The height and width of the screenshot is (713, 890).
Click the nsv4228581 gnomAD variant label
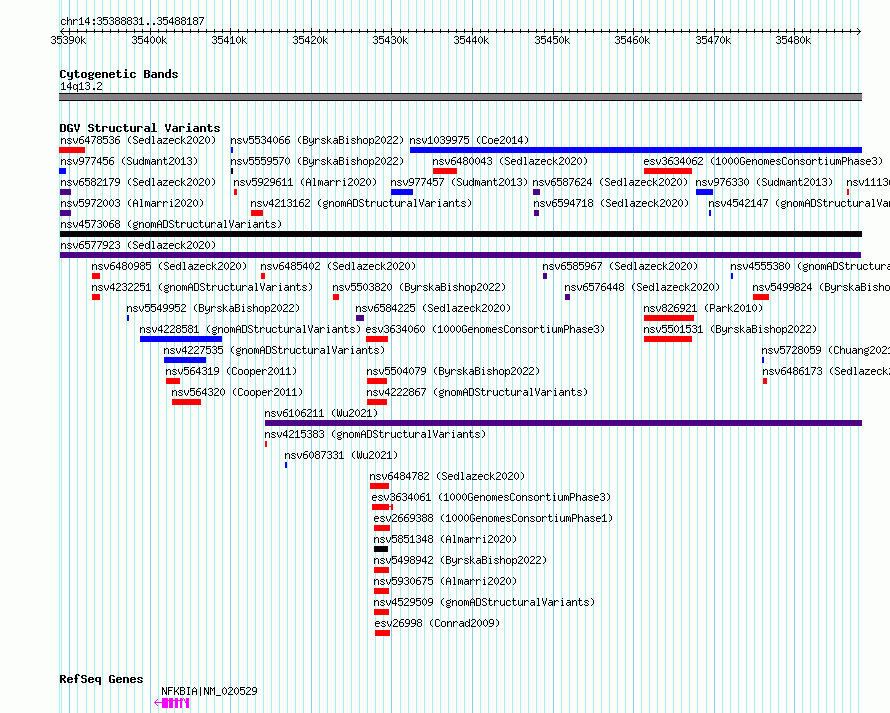250,329
